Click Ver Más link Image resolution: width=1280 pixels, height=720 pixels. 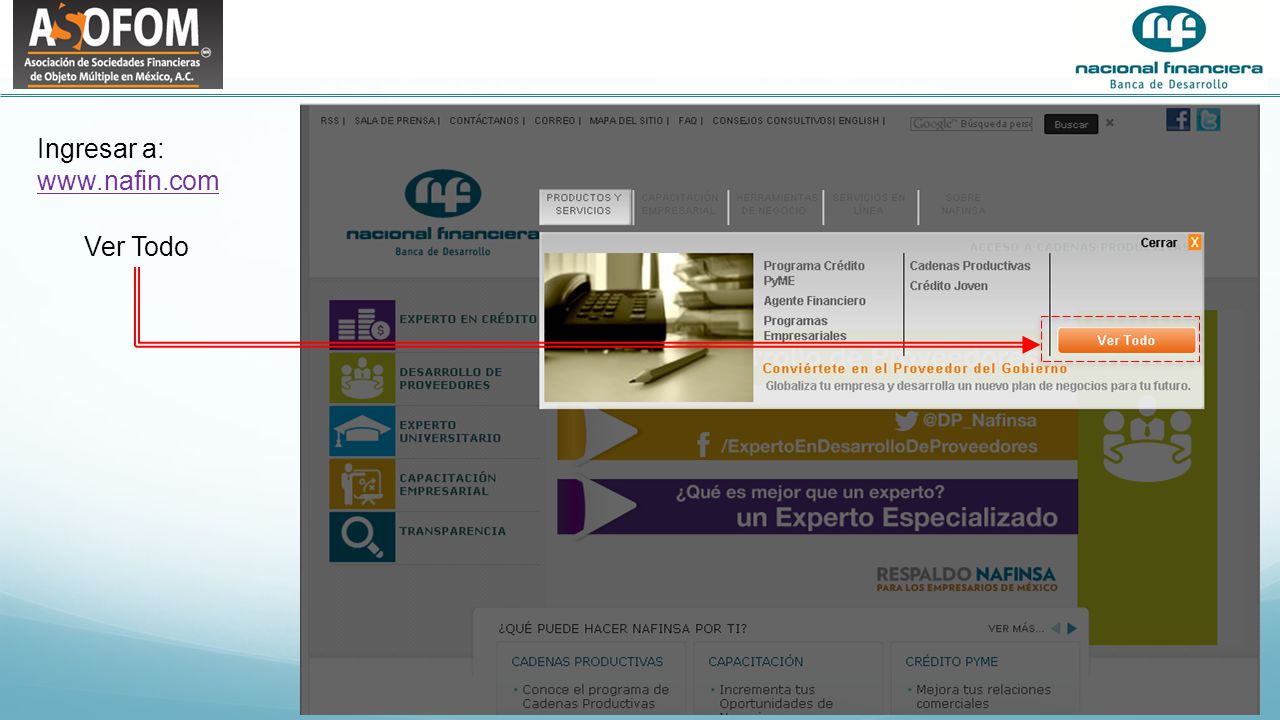[x=1016, y=629]
